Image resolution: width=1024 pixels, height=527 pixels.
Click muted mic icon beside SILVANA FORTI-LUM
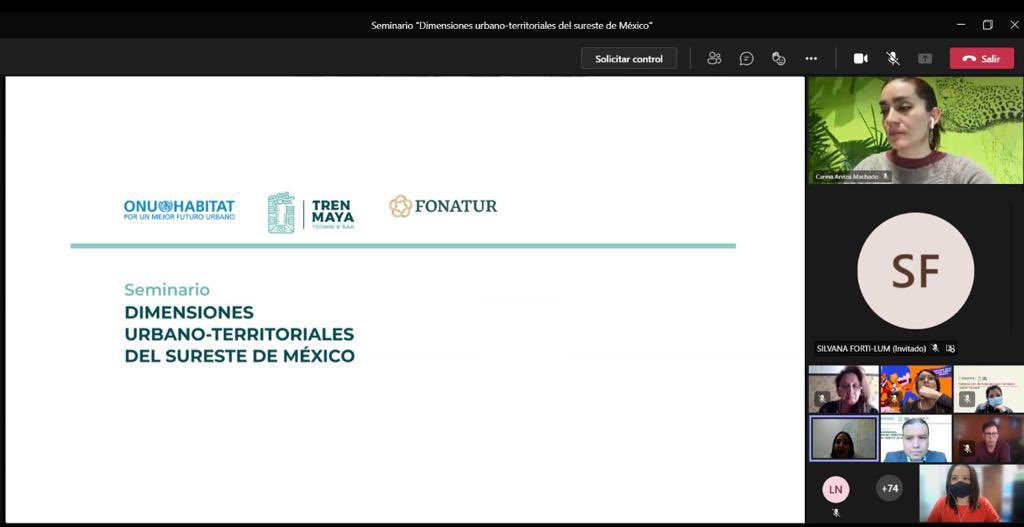935,349
